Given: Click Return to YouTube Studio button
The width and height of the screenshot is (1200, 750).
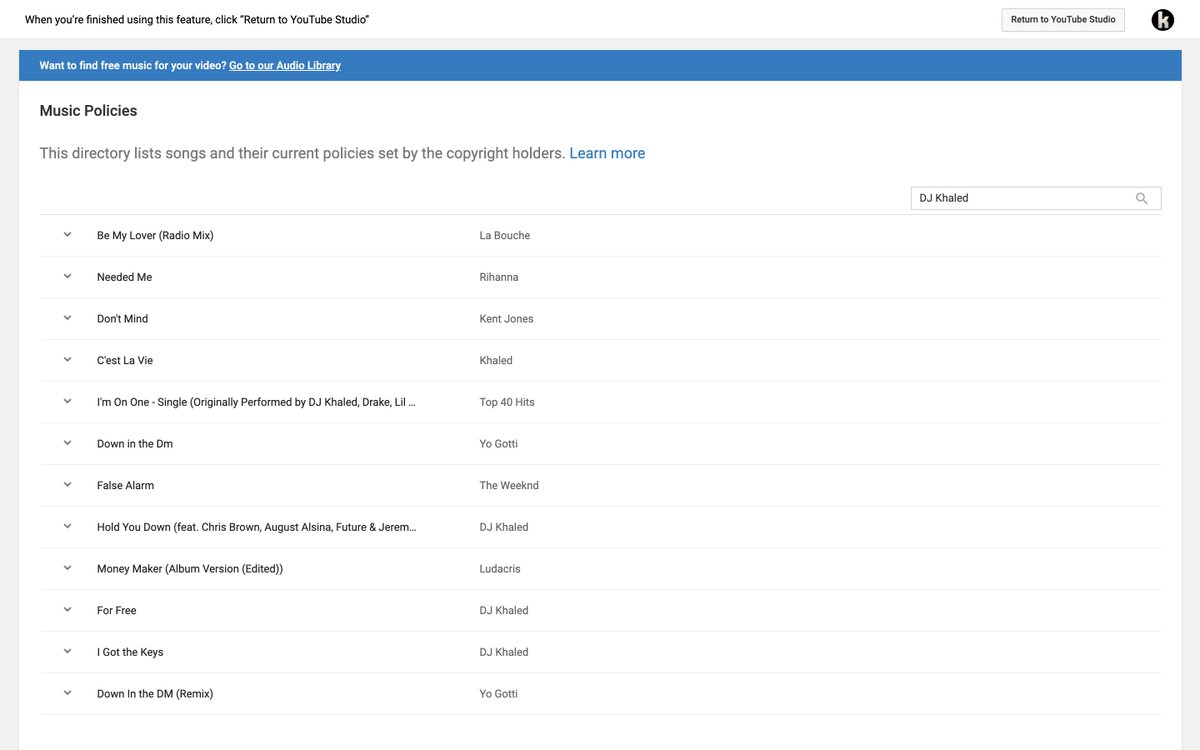Looking at the screenshot, I should point(1063,20).
